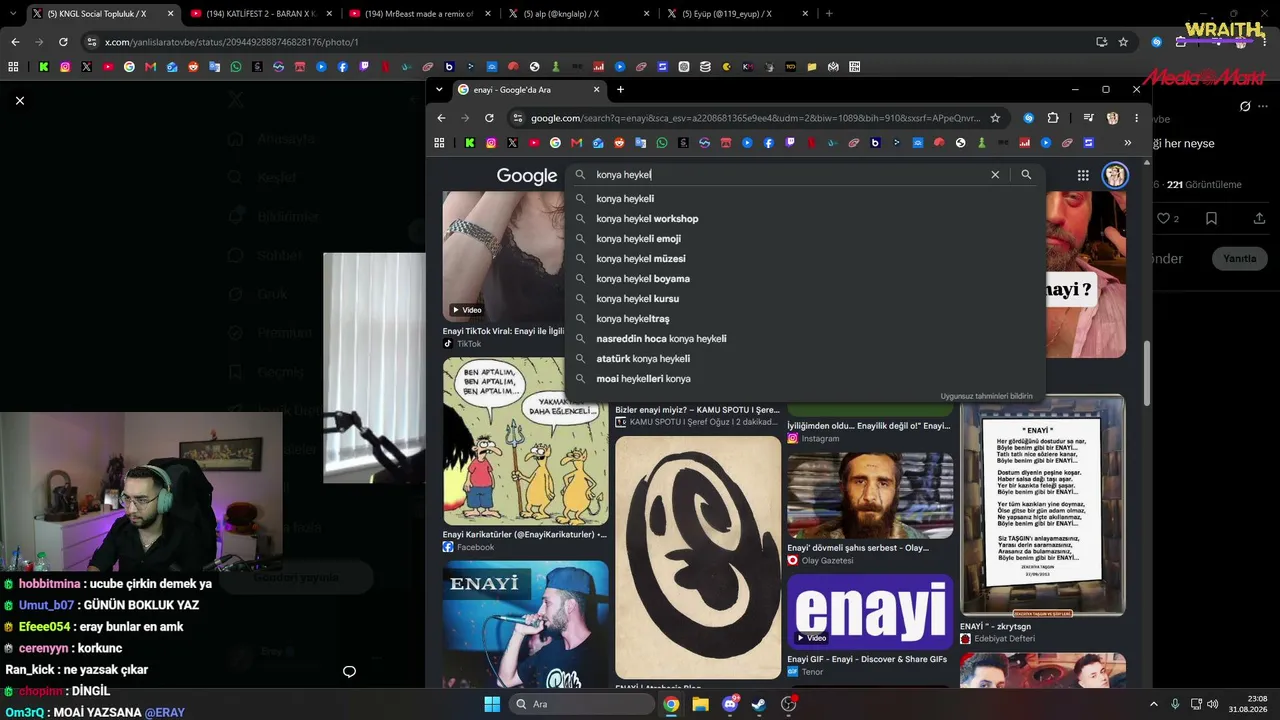Switch to Eyüp (@119_eyup) X tab
The height and width of the screenshot is (720, 1280).
[737, 14]
